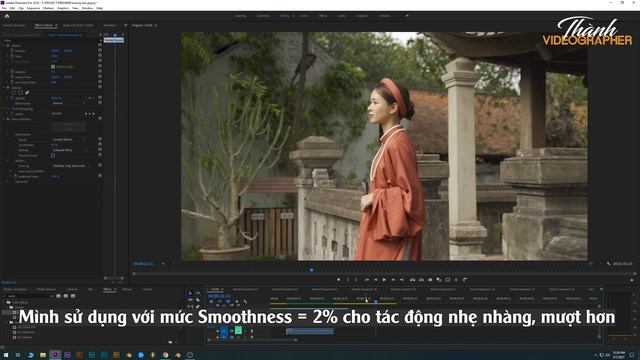Open the Window menu
The image size is (640, 360).
tap(87, 8)
